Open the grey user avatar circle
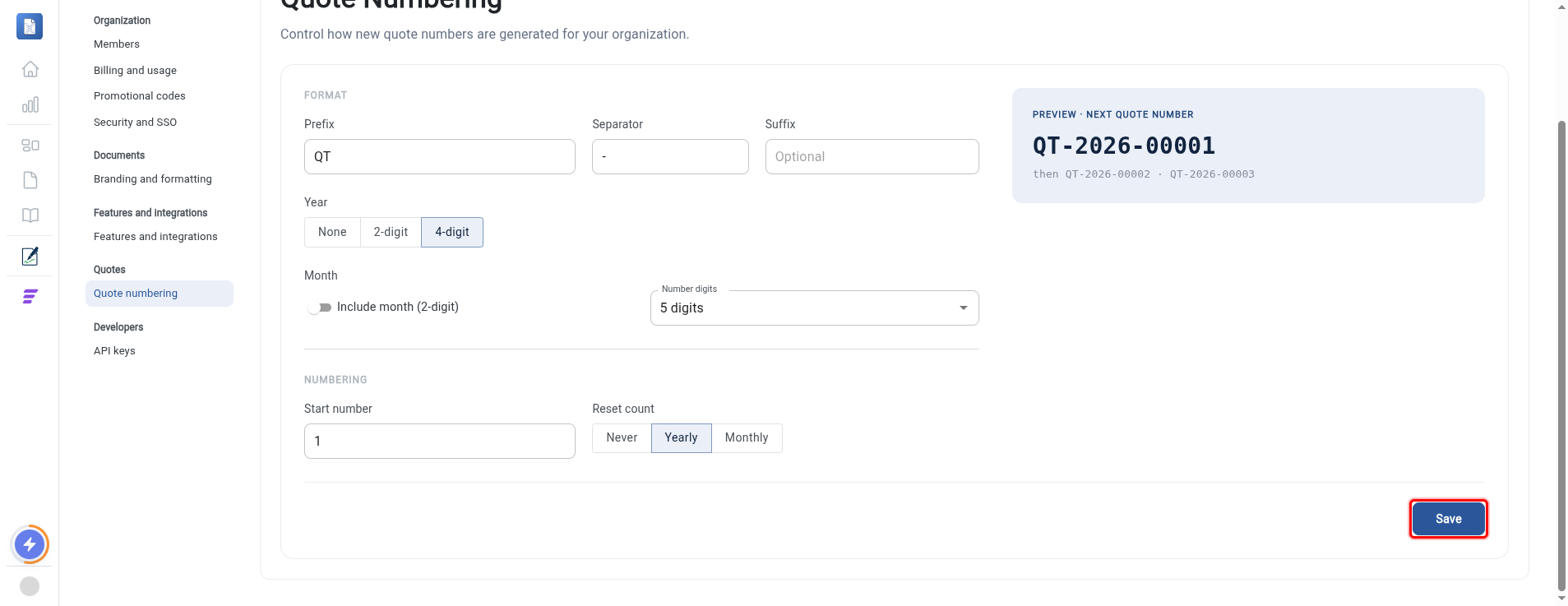The height and width of the screenshot is (606, 1568). tap(30, 586)
